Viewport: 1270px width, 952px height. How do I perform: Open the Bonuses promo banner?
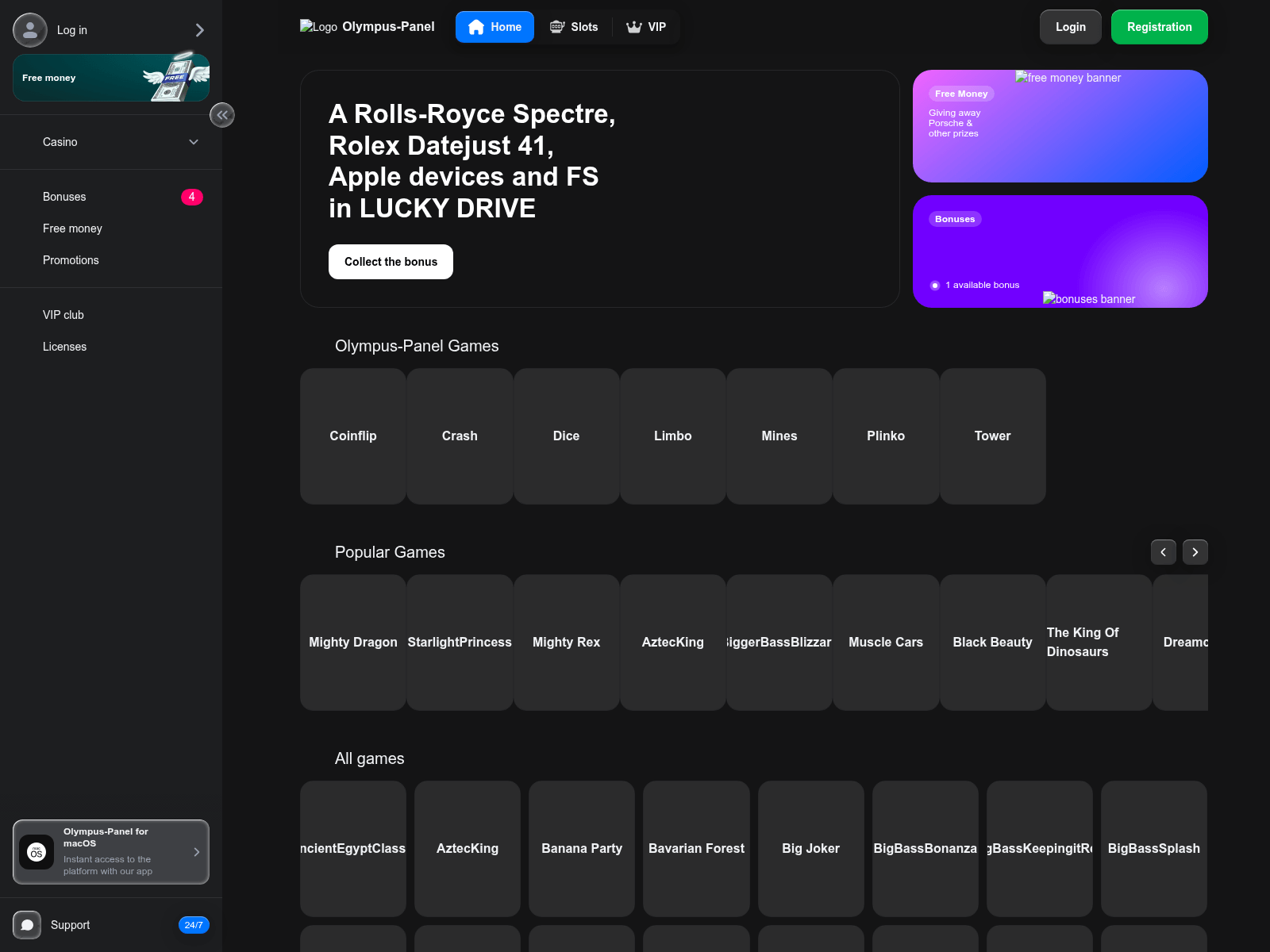click(1060, 251)
